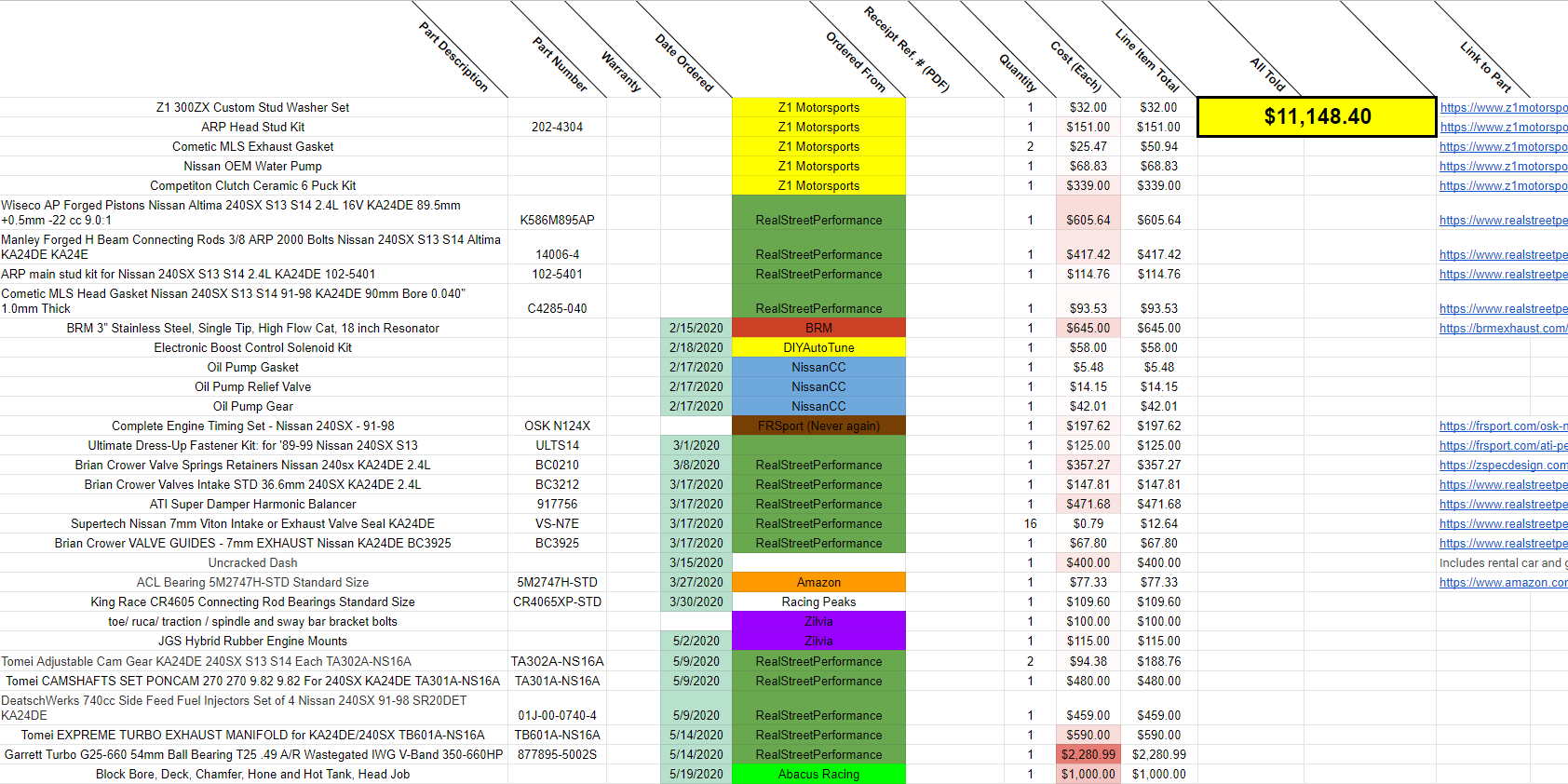Screen dimensions: 1568x784
Task: Select the $1,000.00 cost each cell
Action: [1088, 775]
